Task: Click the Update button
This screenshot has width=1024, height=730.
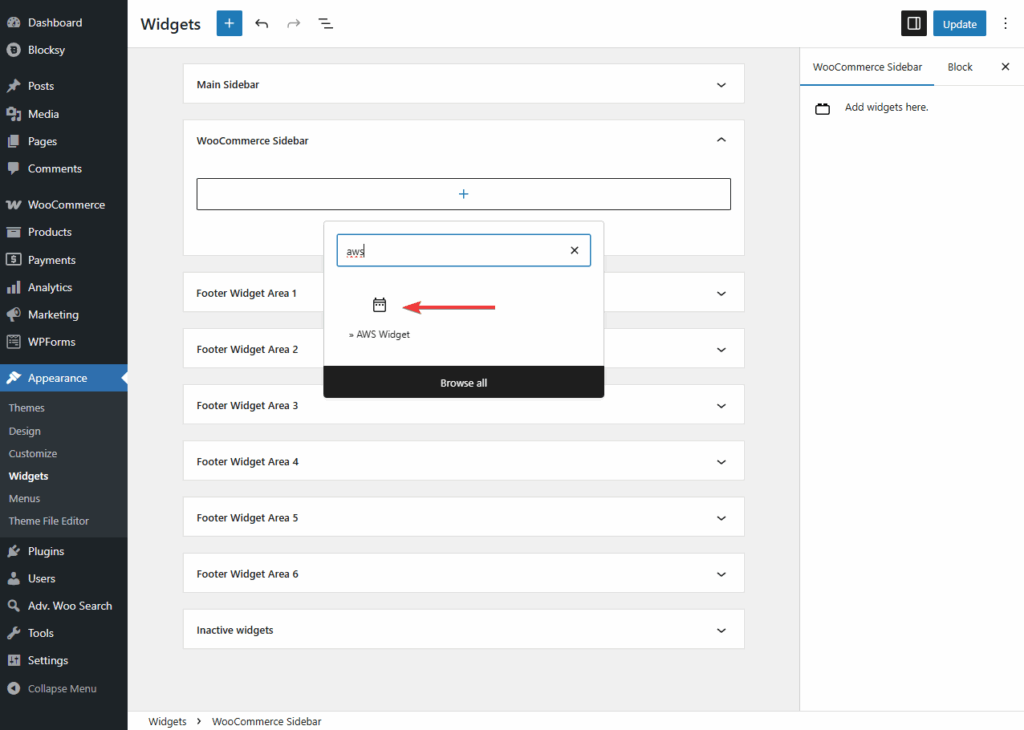Action: 959,22
